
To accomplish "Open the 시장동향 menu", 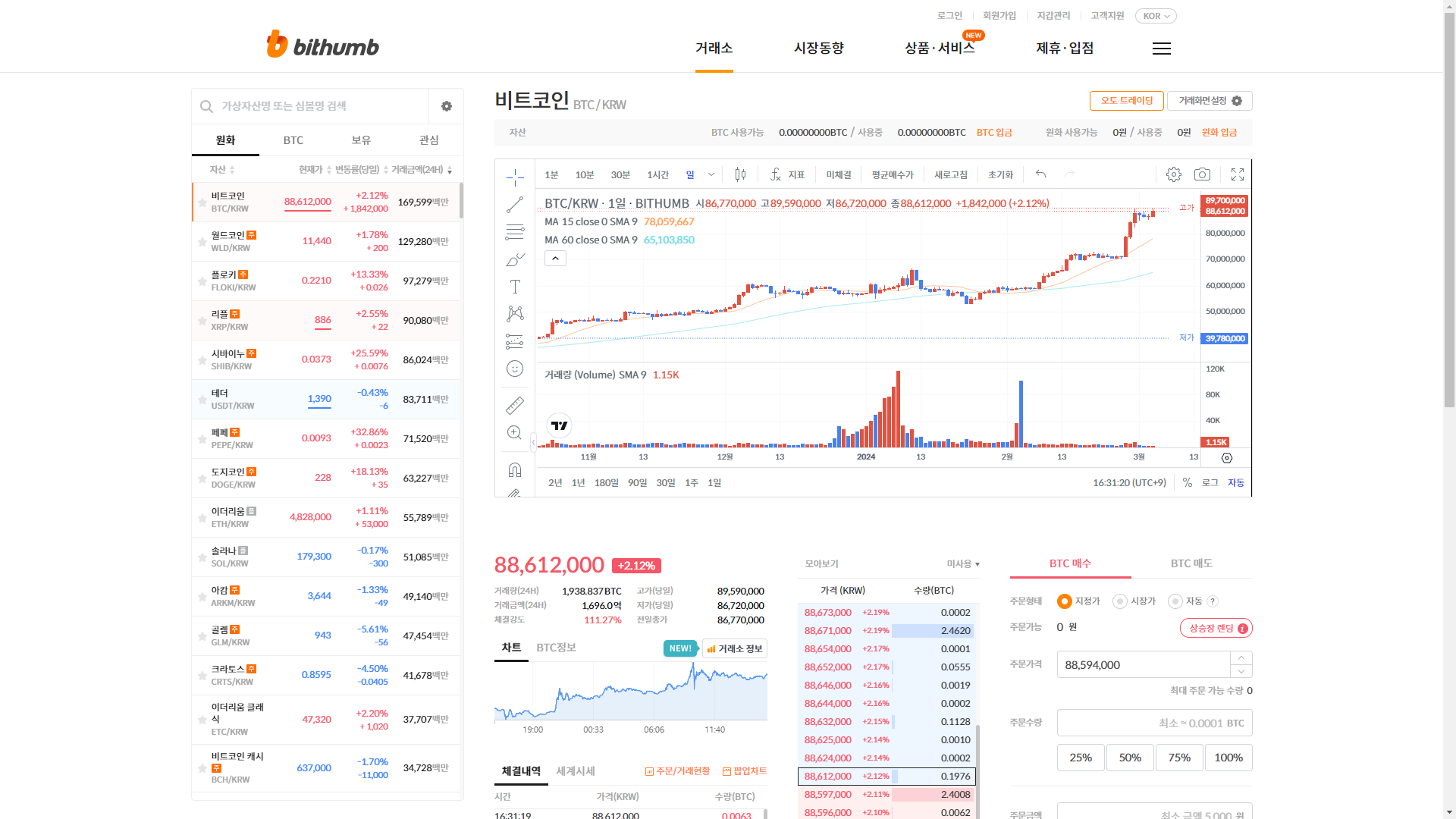I will [x=818, y=48].
